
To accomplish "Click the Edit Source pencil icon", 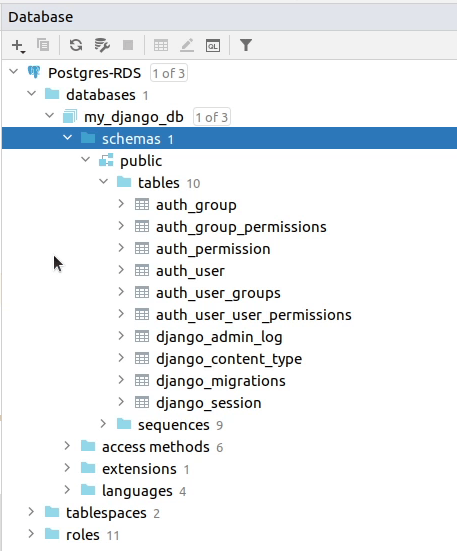I will (x=187, y=45).
